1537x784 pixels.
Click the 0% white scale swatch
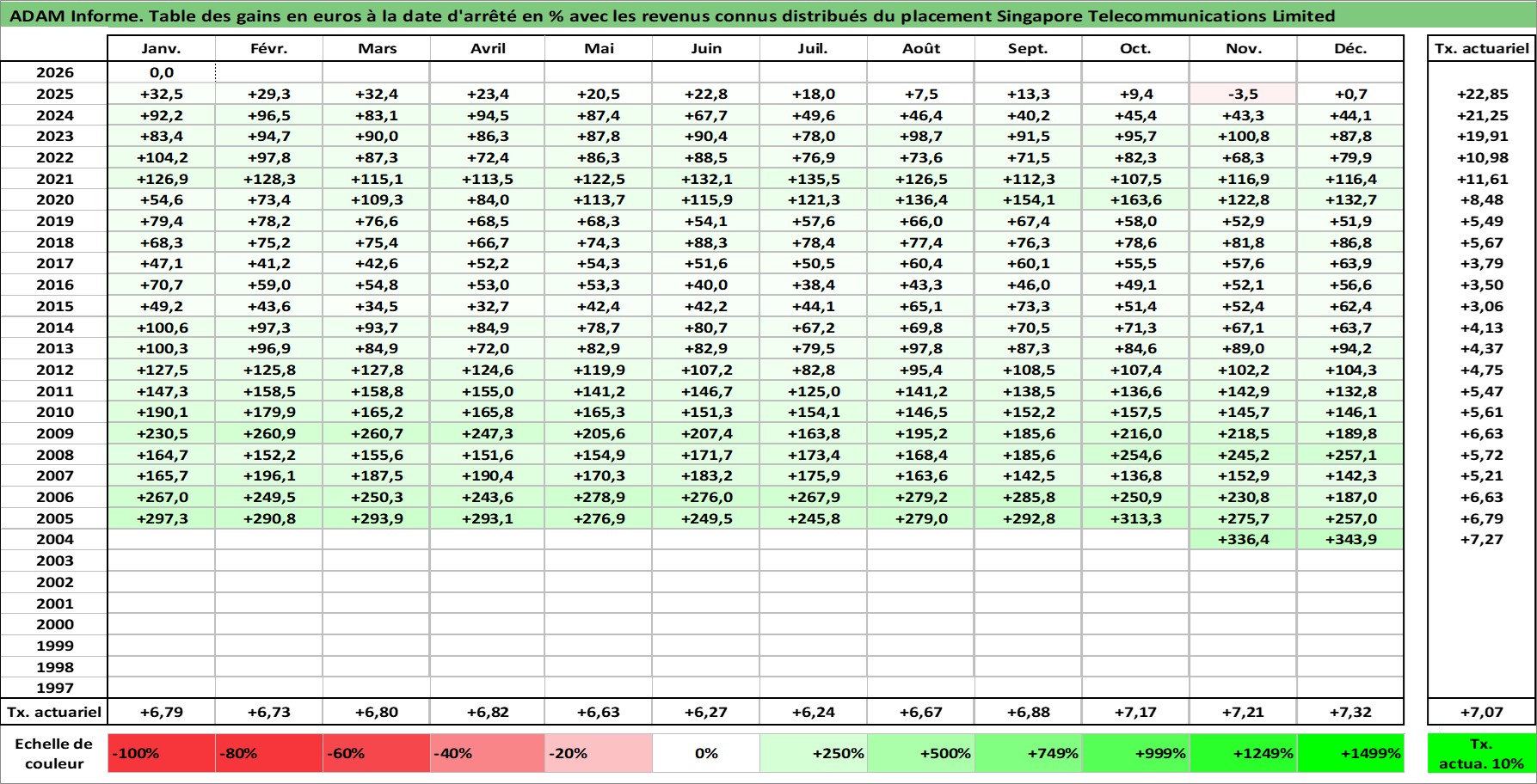706,754
